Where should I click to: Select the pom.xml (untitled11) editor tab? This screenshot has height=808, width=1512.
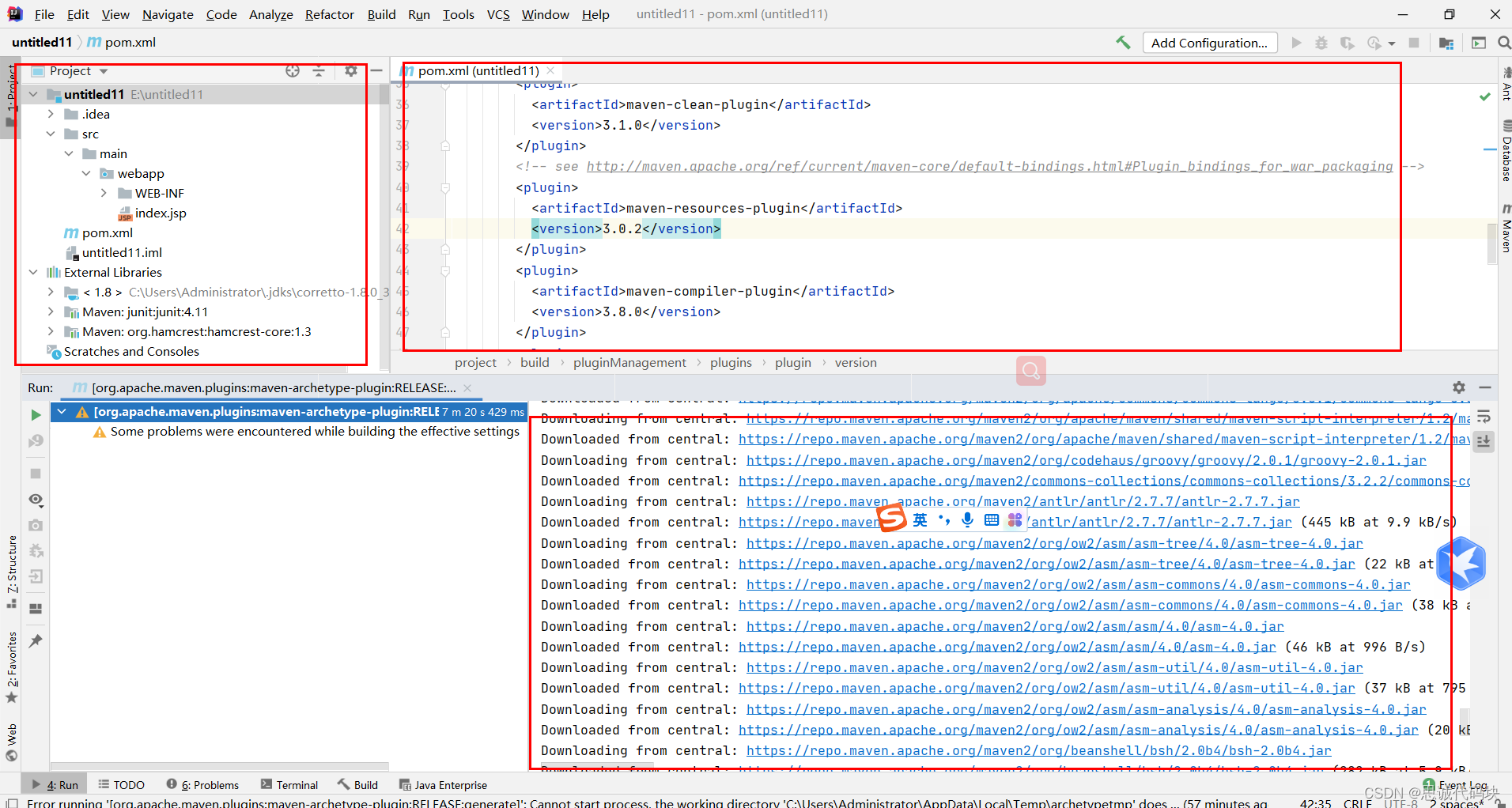click(x=478, y=71)
